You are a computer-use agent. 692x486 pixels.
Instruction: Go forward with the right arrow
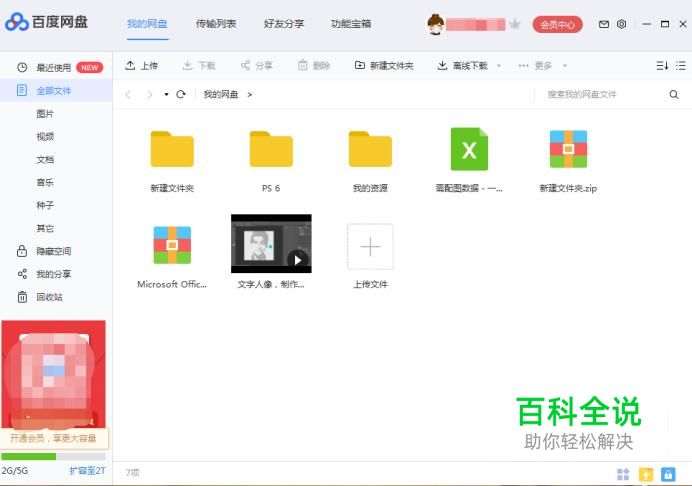click(x=150, y=94)
